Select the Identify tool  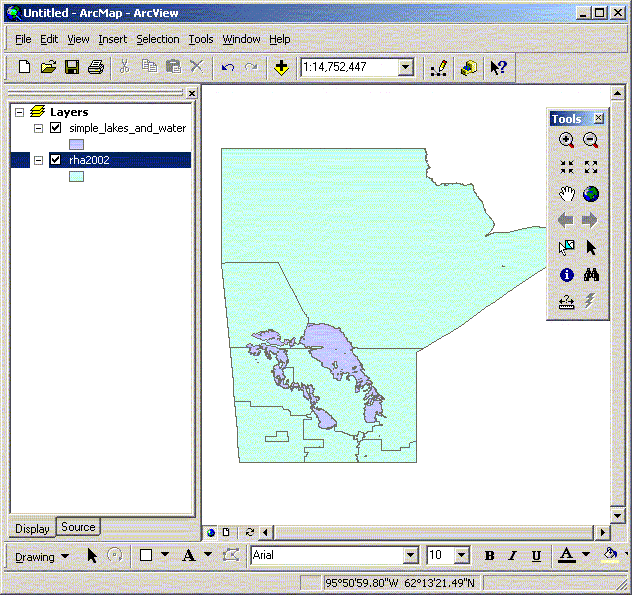[x=567, y=274]
